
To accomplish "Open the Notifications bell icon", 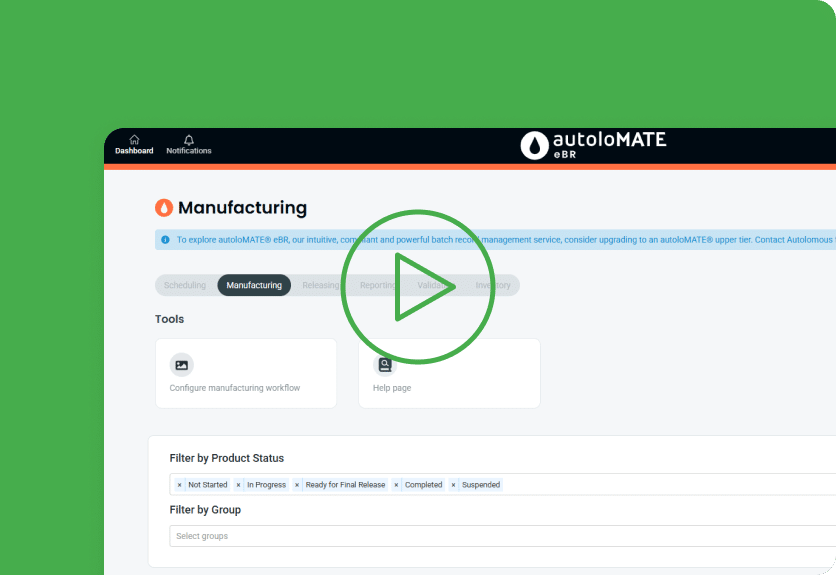I will coord(189,140).
